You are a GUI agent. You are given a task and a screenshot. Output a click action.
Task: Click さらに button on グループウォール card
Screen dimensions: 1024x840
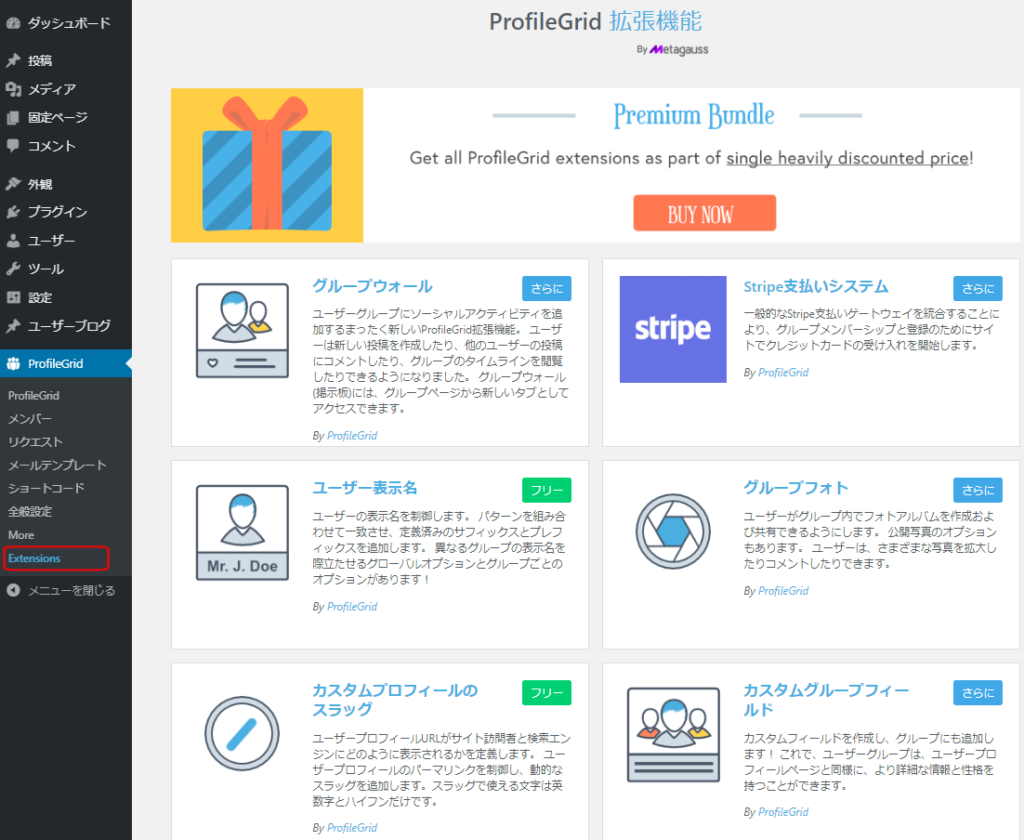pyautogui.click(x=546, y=289)
